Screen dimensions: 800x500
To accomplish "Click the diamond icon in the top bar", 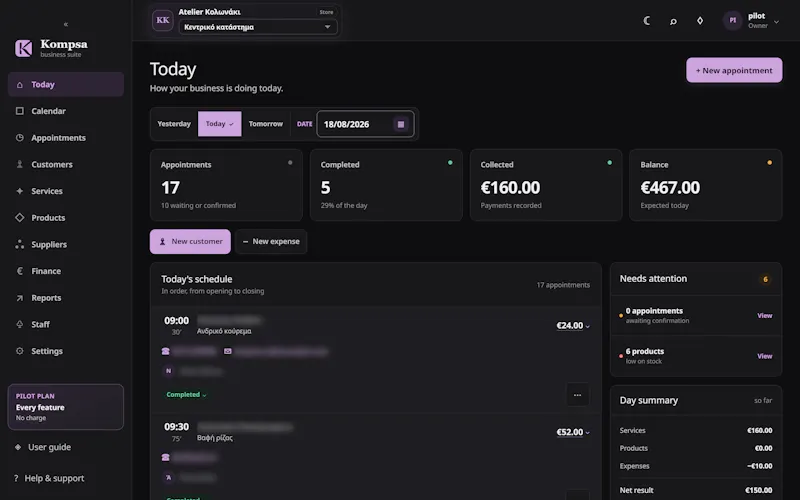I will pos(700,20).
